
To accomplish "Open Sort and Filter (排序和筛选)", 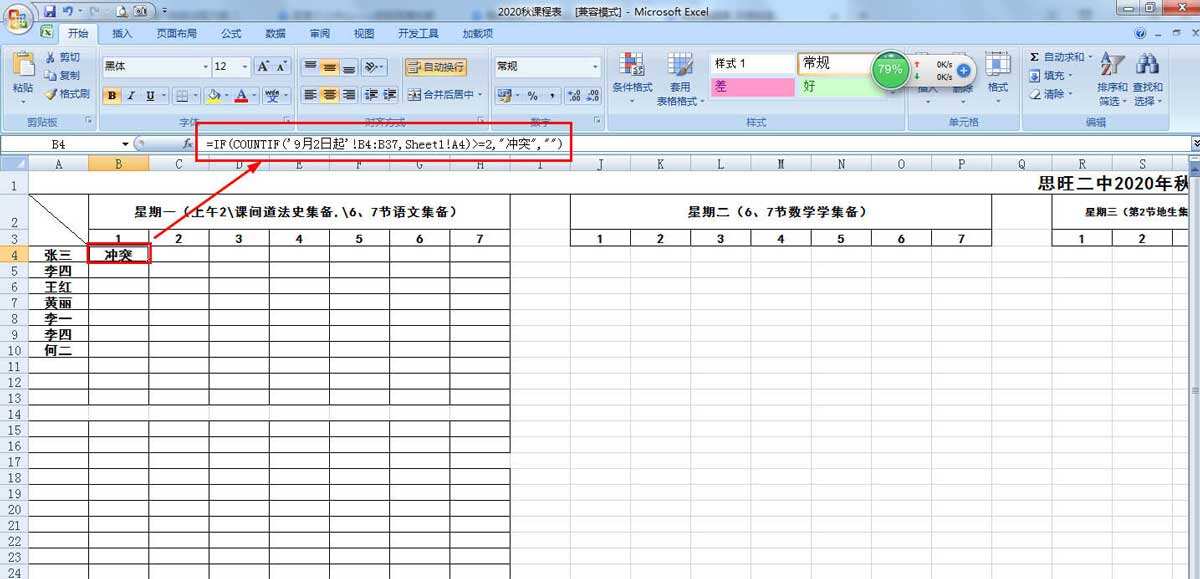I will coord(1113,80).
